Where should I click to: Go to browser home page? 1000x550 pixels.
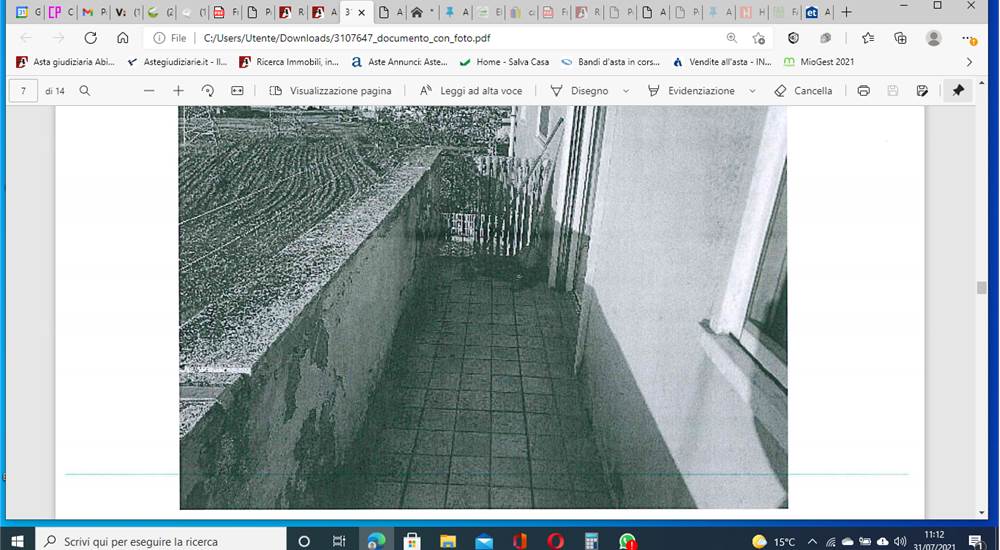[122, 38]
